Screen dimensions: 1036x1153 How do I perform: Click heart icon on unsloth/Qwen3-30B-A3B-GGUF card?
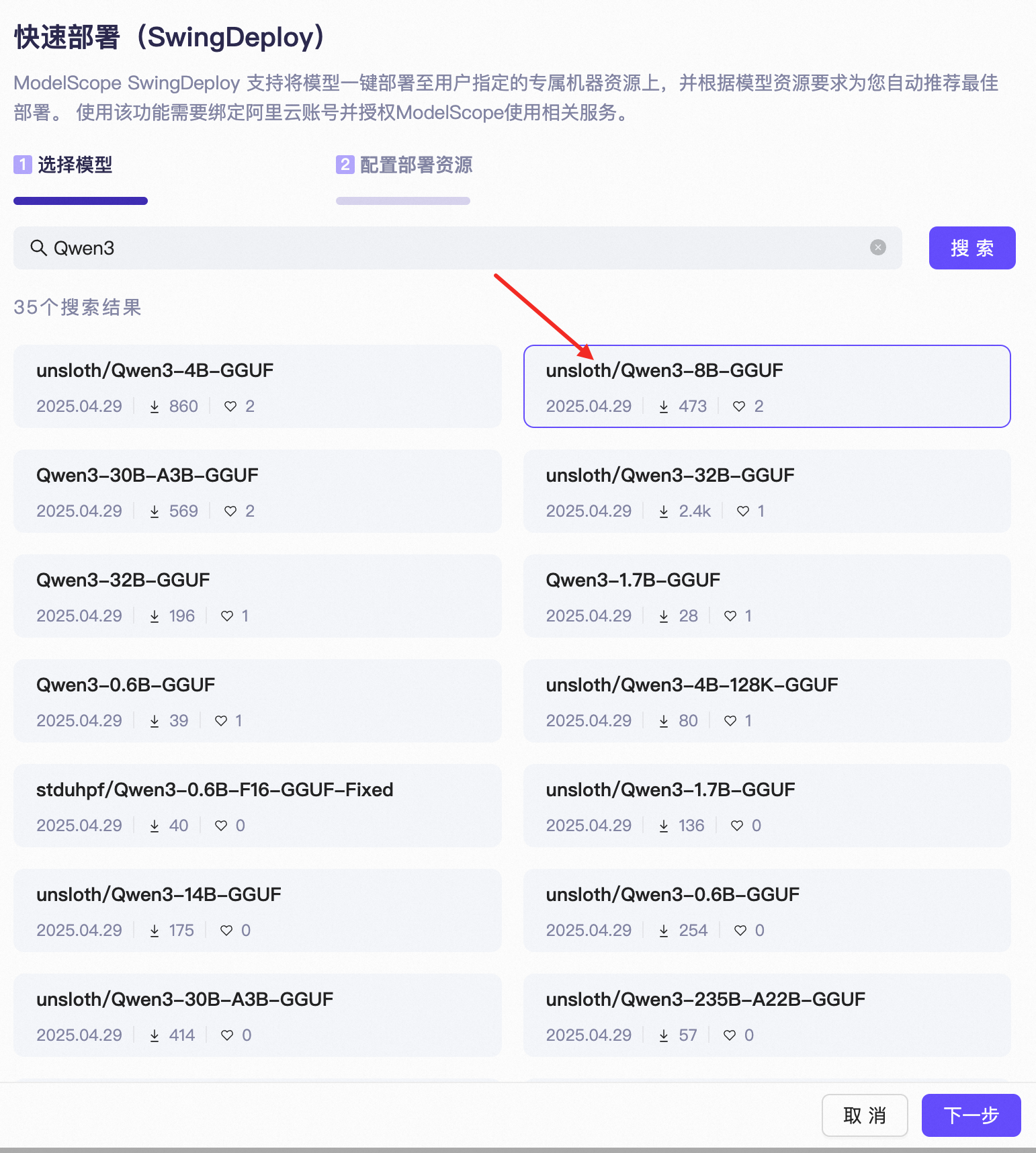227,1035
